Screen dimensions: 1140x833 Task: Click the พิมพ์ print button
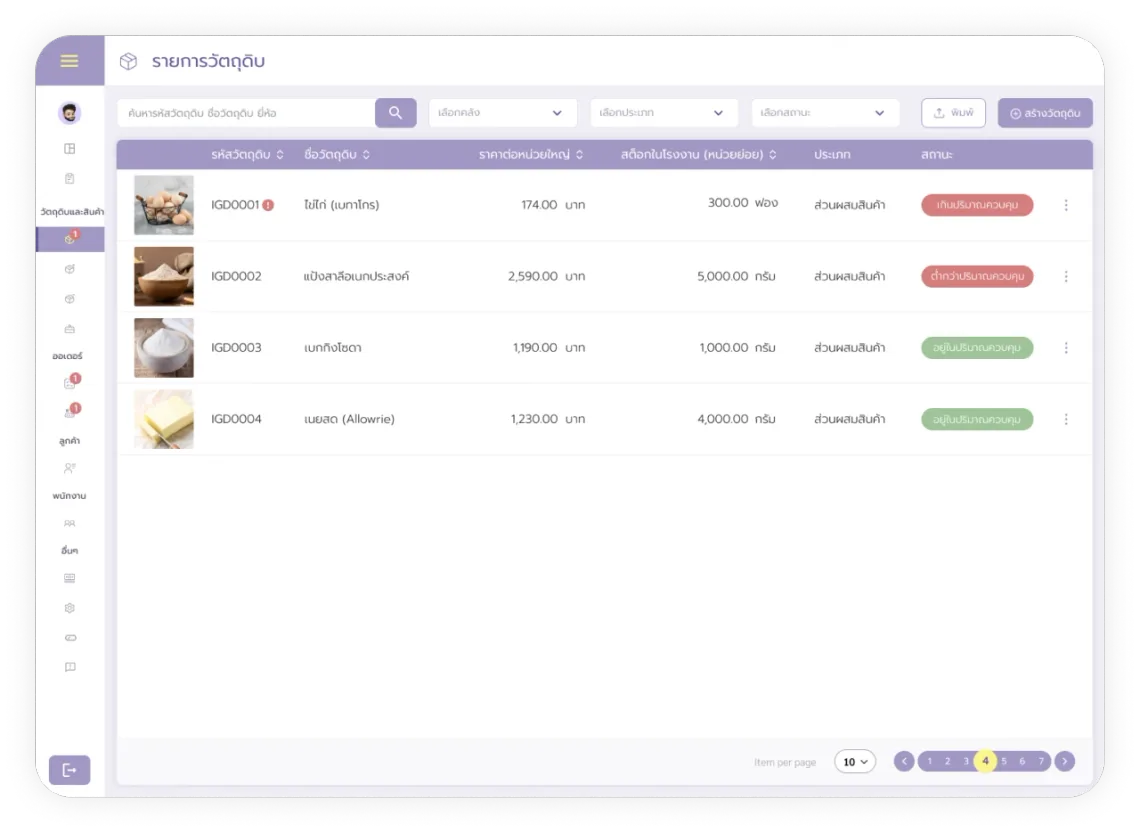pos(953,113)
